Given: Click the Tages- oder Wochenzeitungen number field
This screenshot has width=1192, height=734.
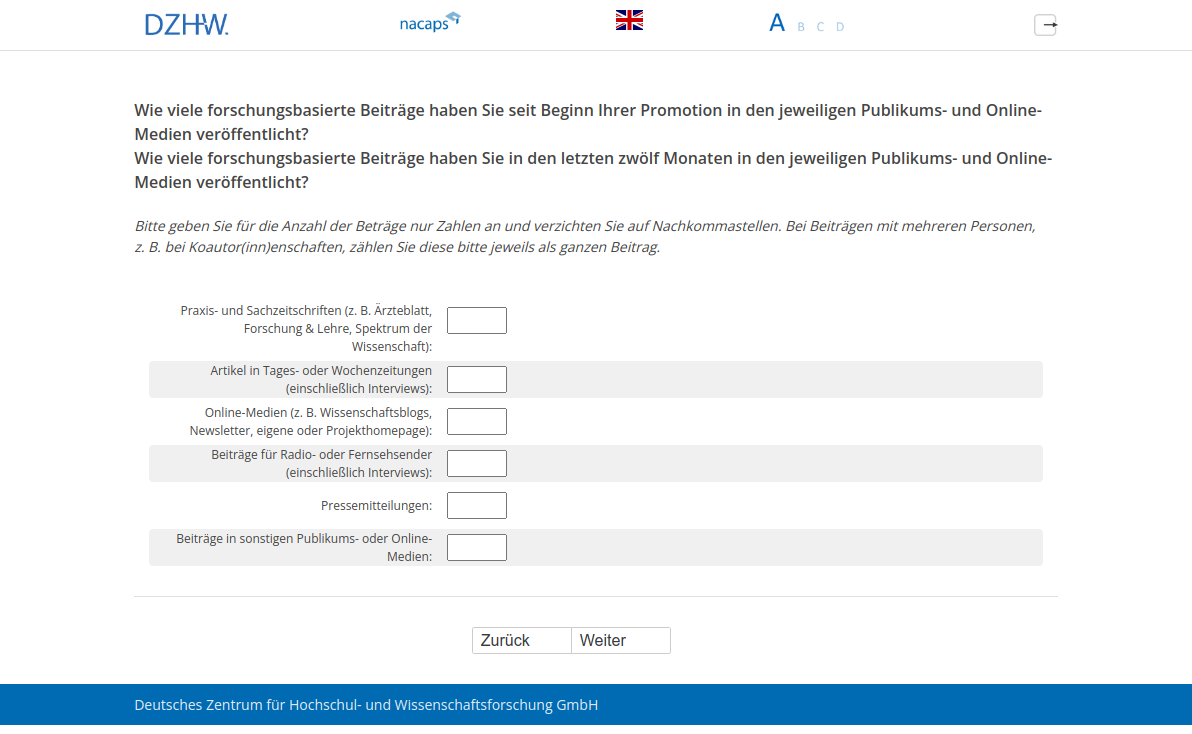Looking at the screenshot, I should (x=476, y=379).
